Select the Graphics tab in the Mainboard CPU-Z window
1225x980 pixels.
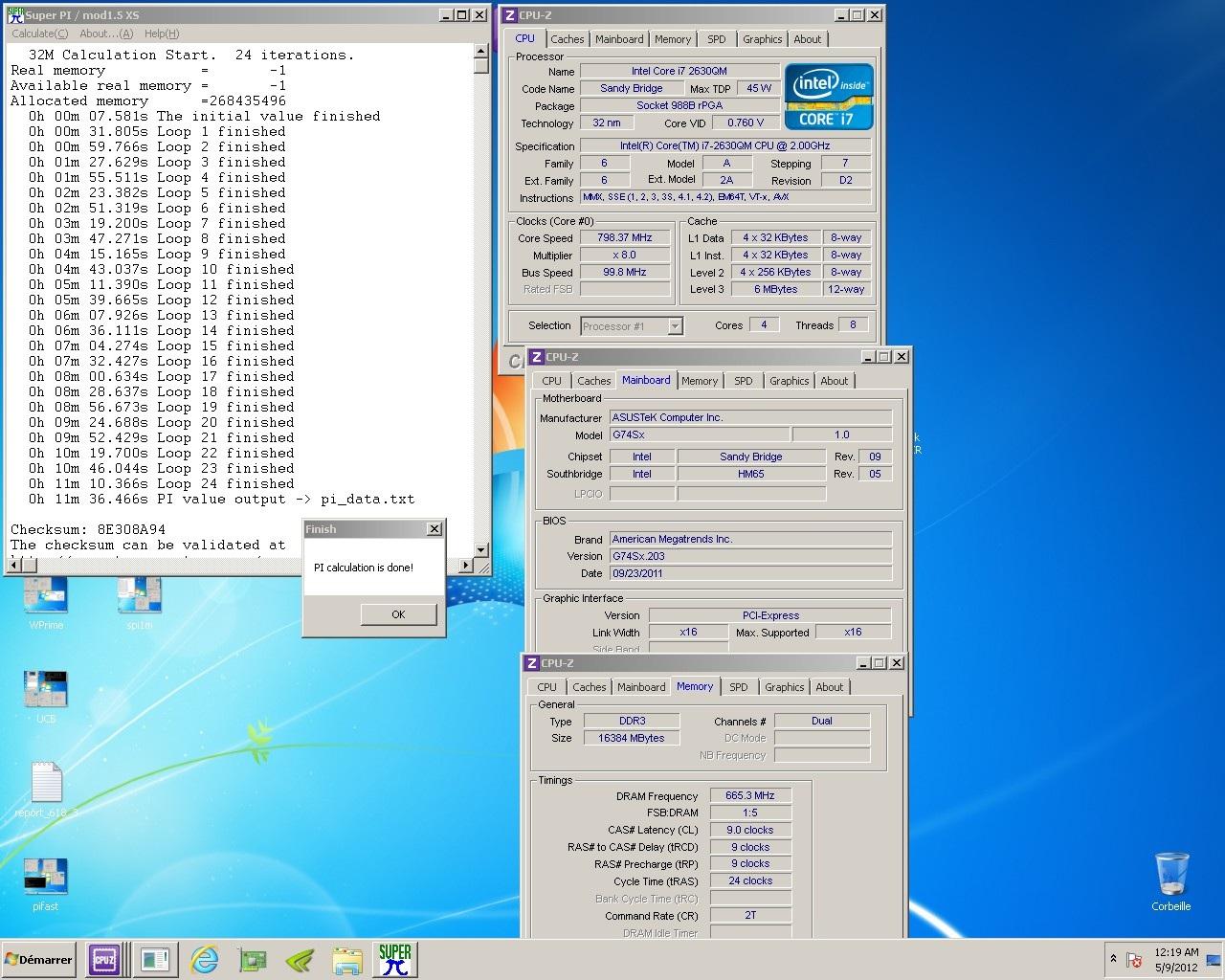coord(790,381)
